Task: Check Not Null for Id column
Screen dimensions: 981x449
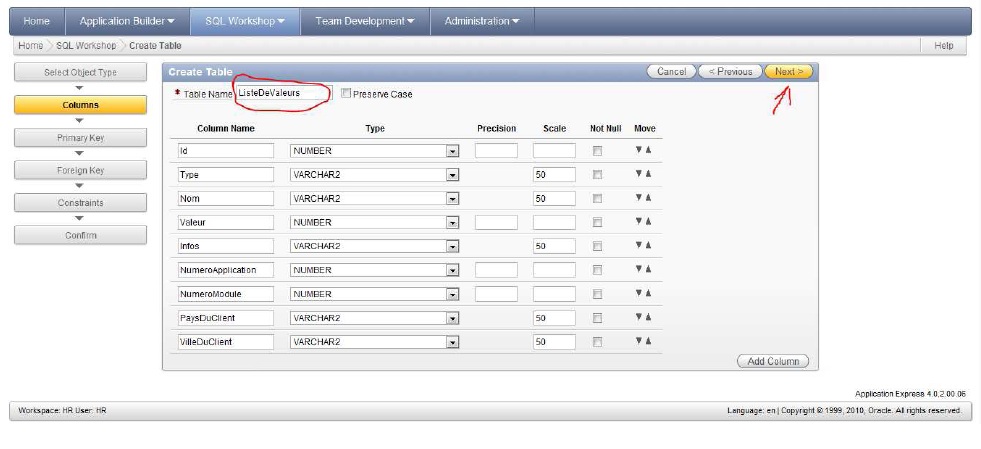Action: (597, 151)
